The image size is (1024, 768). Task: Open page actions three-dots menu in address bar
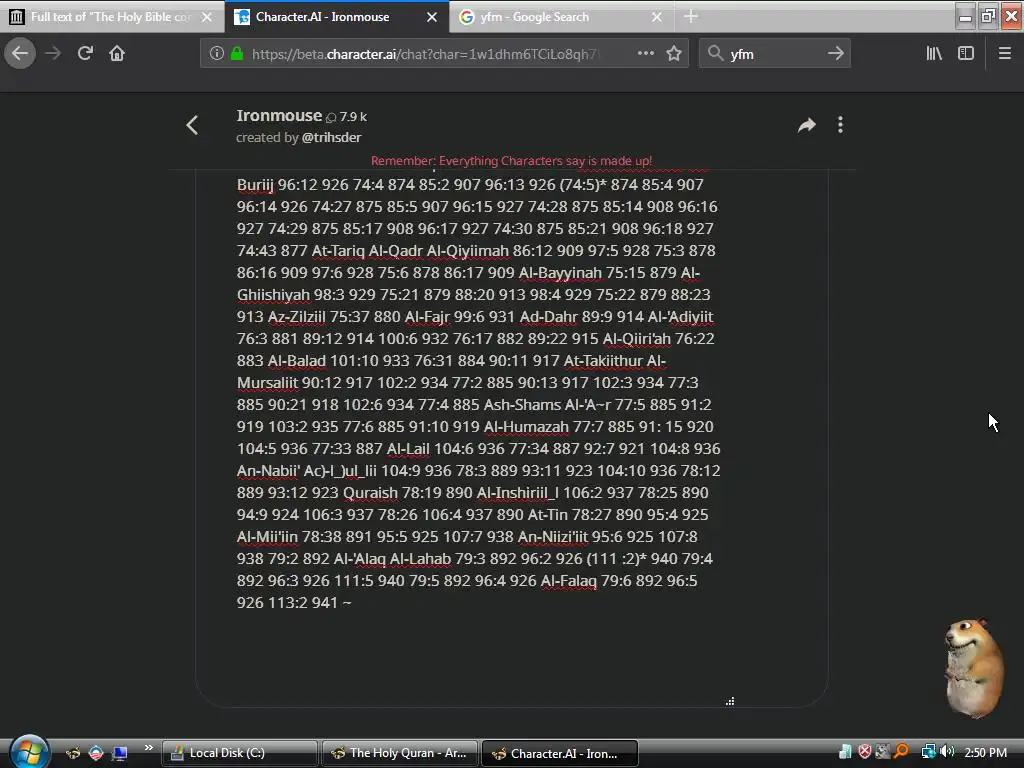coord(645,54)
